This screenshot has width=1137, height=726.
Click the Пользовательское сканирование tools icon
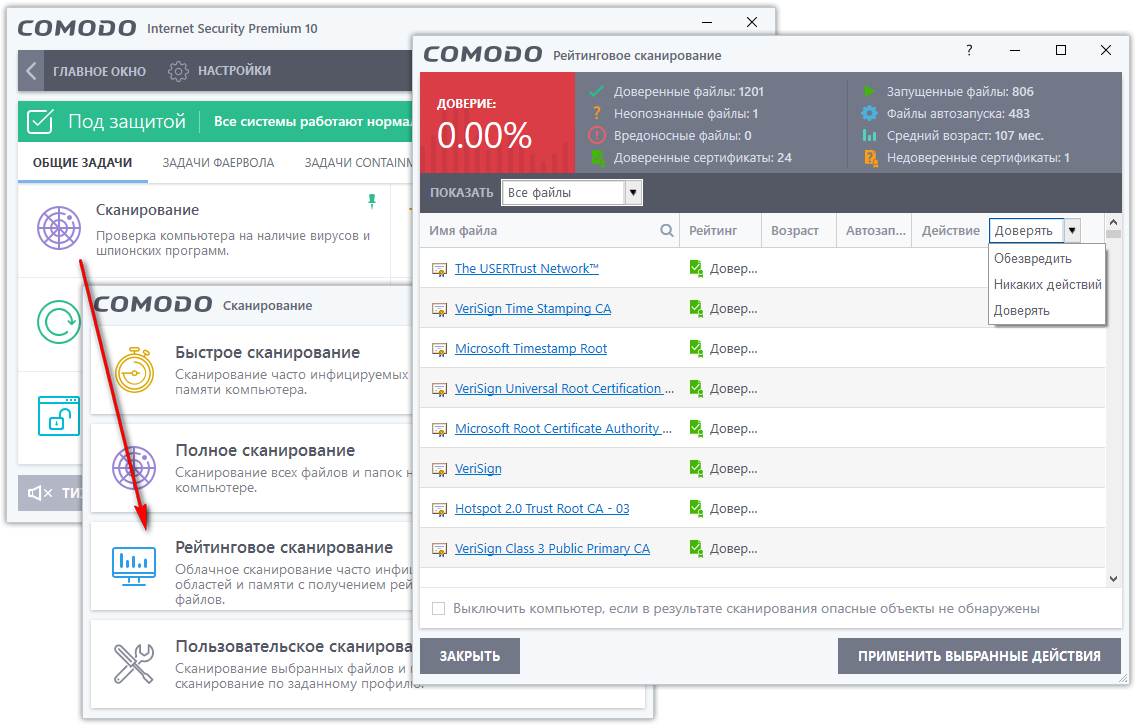[134, 664]
